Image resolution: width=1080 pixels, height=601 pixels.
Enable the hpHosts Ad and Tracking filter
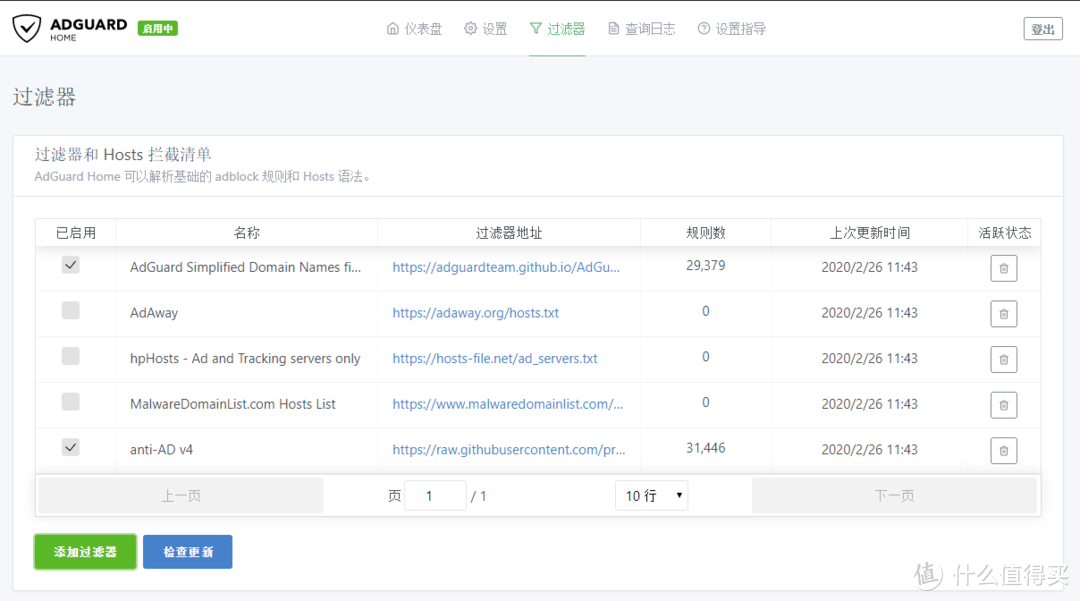[70, 355]
